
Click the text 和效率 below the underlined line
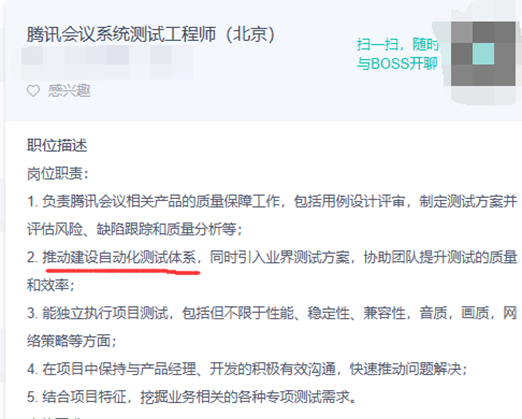click(50, 285)
